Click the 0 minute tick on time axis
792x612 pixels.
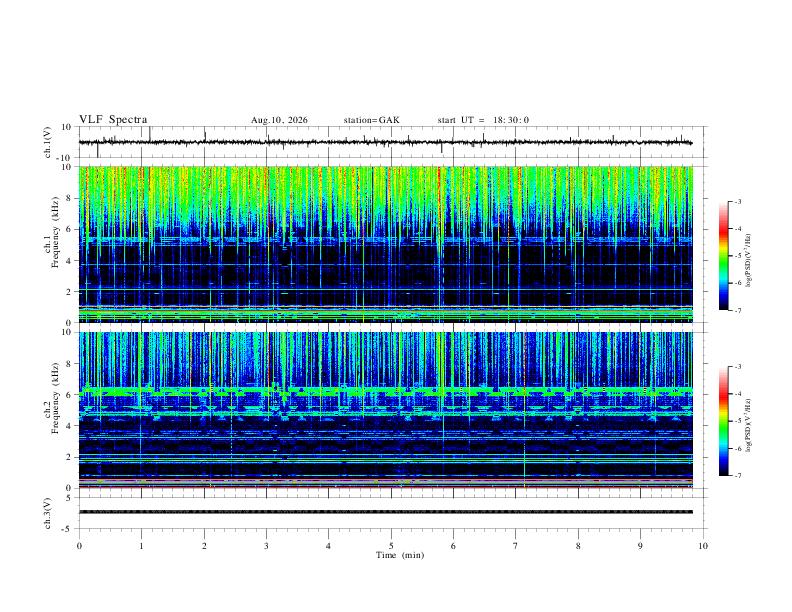(79, 546)
